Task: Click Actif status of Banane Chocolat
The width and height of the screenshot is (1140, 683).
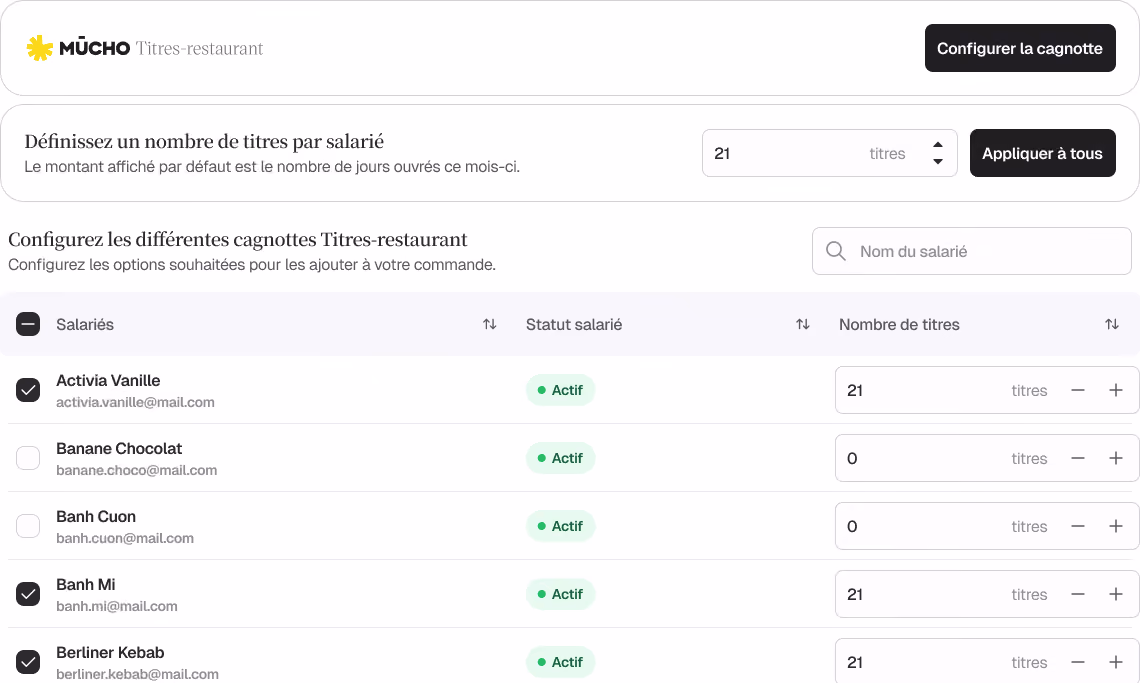Action: (561, 458)
